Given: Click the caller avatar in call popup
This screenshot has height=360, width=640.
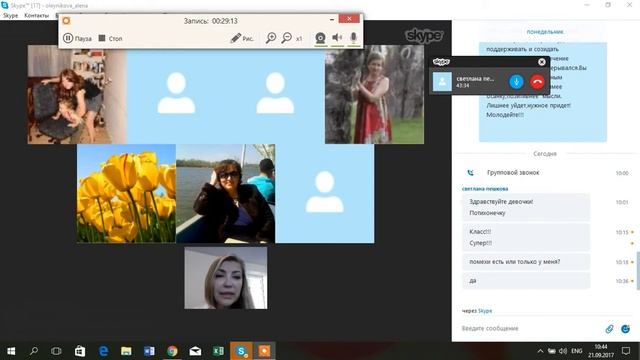Looking at the screenshot, I should point(442,82).
